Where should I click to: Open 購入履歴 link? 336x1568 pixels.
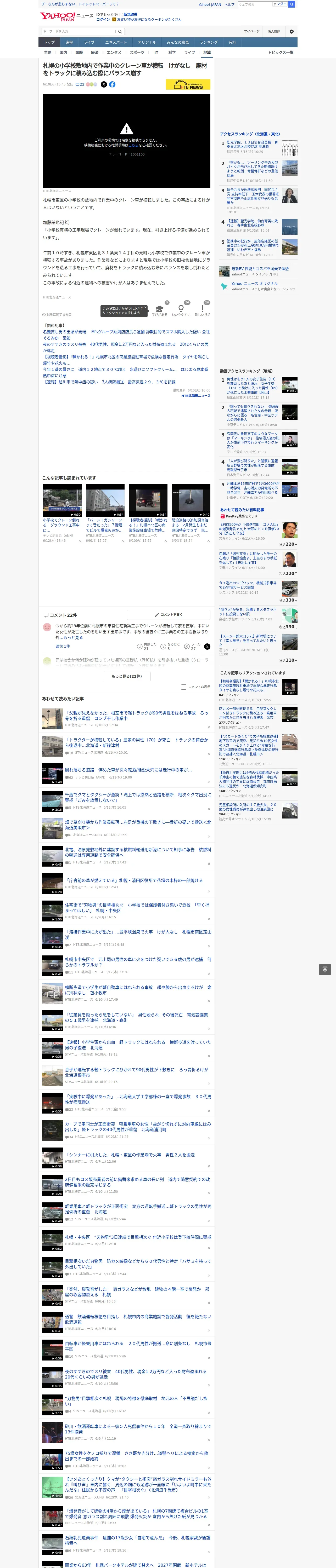274,32
